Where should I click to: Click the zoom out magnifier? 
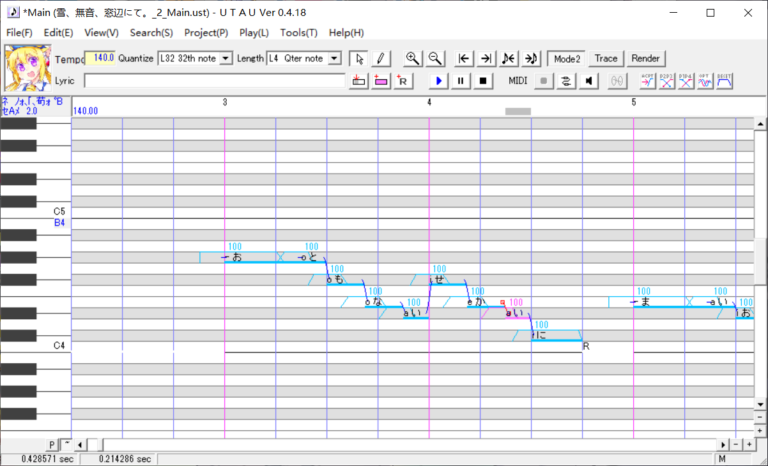click(x=435, y=59)
